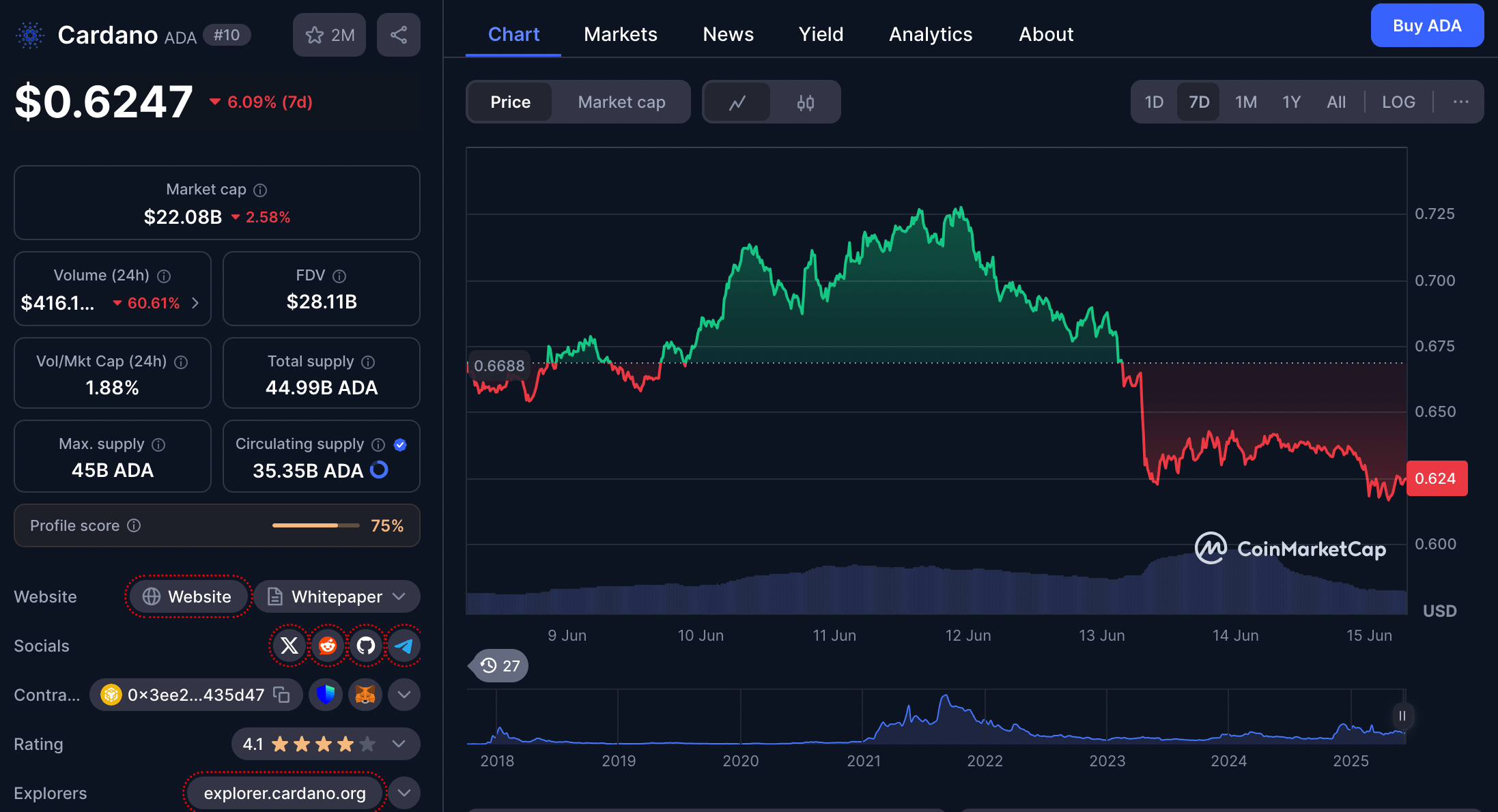Viewport: 1498px width, 812px height.
Task: Click the timeline range handle at 2025
Action: click(1401, 716)
